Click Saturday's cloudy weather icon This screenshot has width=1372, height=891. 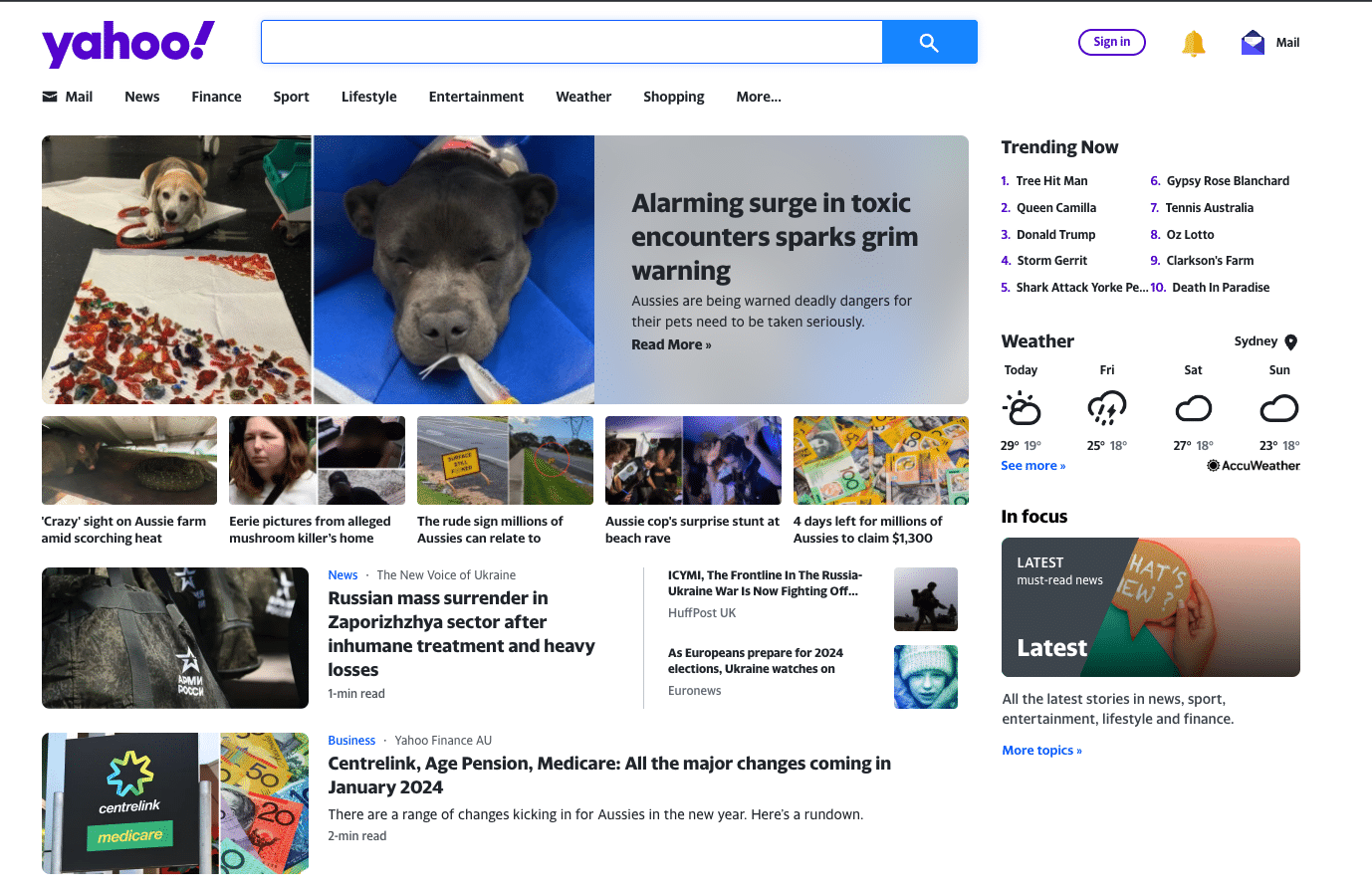click(x=1193, y=408)
